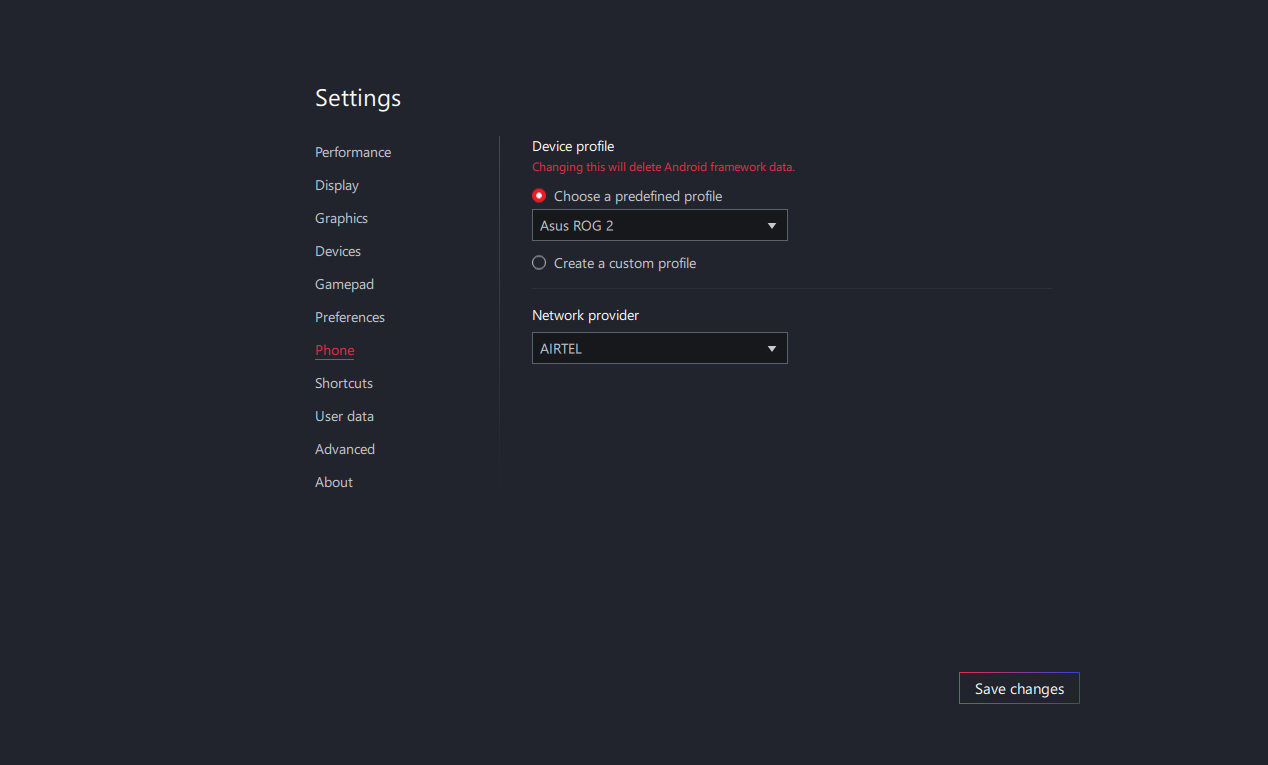
Task: Select Gamepad in the sidebar
Action: coord(344,284)
